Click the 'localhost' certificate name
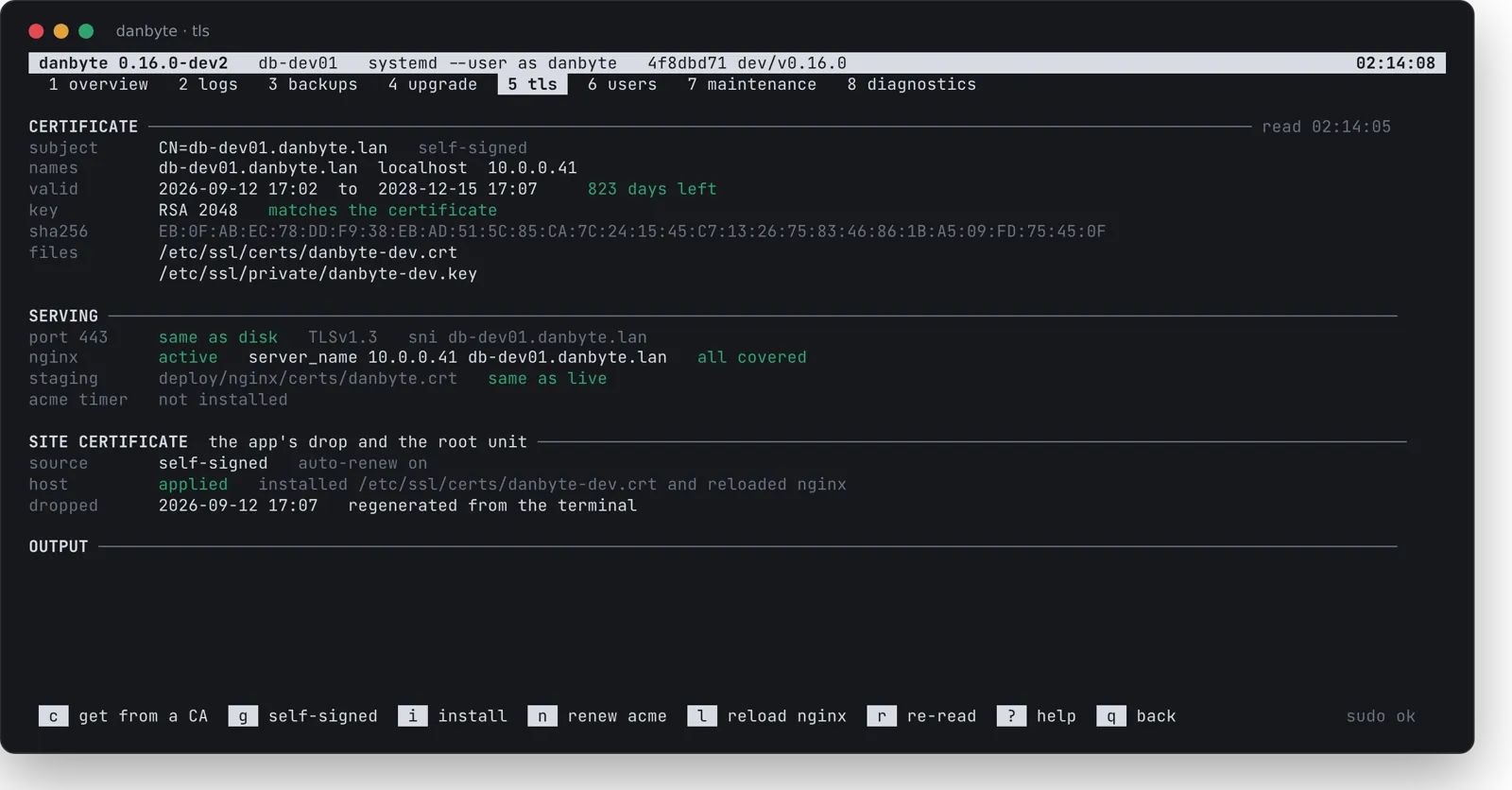The image size is (1512, 790). [x=422, y=168]
